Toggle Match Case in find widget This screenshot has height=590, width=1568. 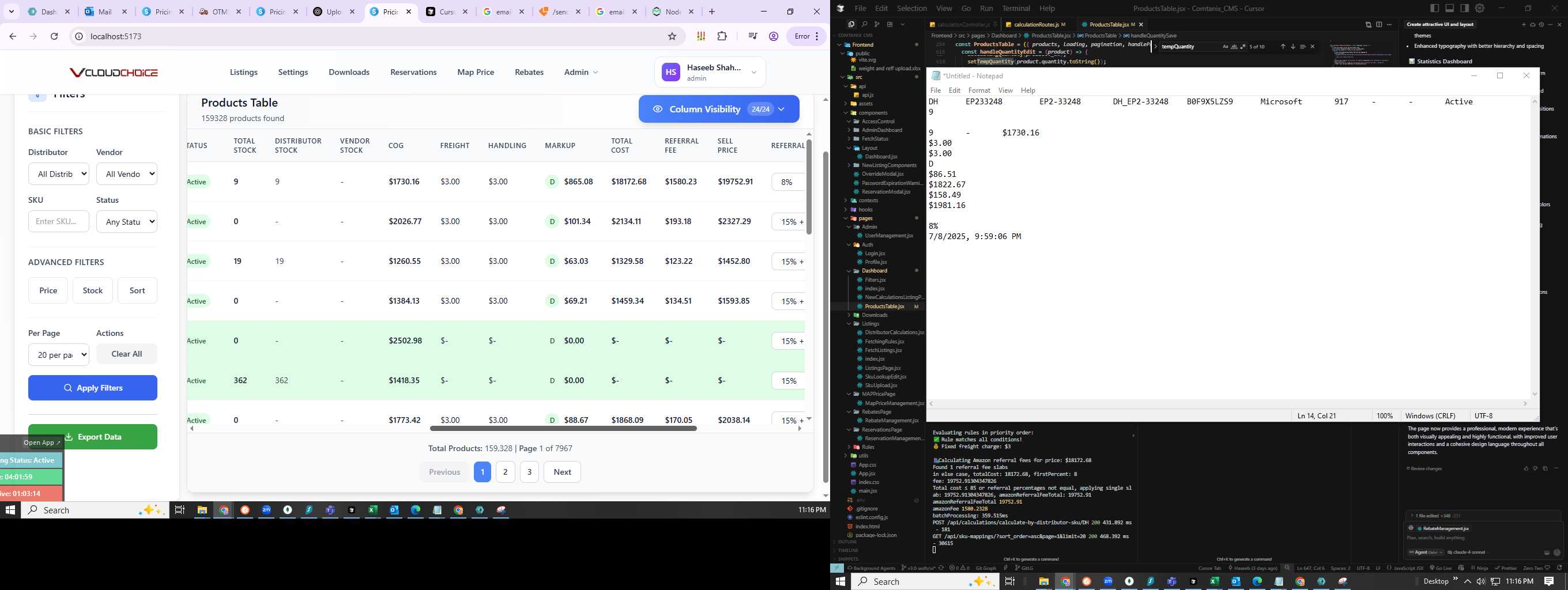click(x=1226, y=47)
